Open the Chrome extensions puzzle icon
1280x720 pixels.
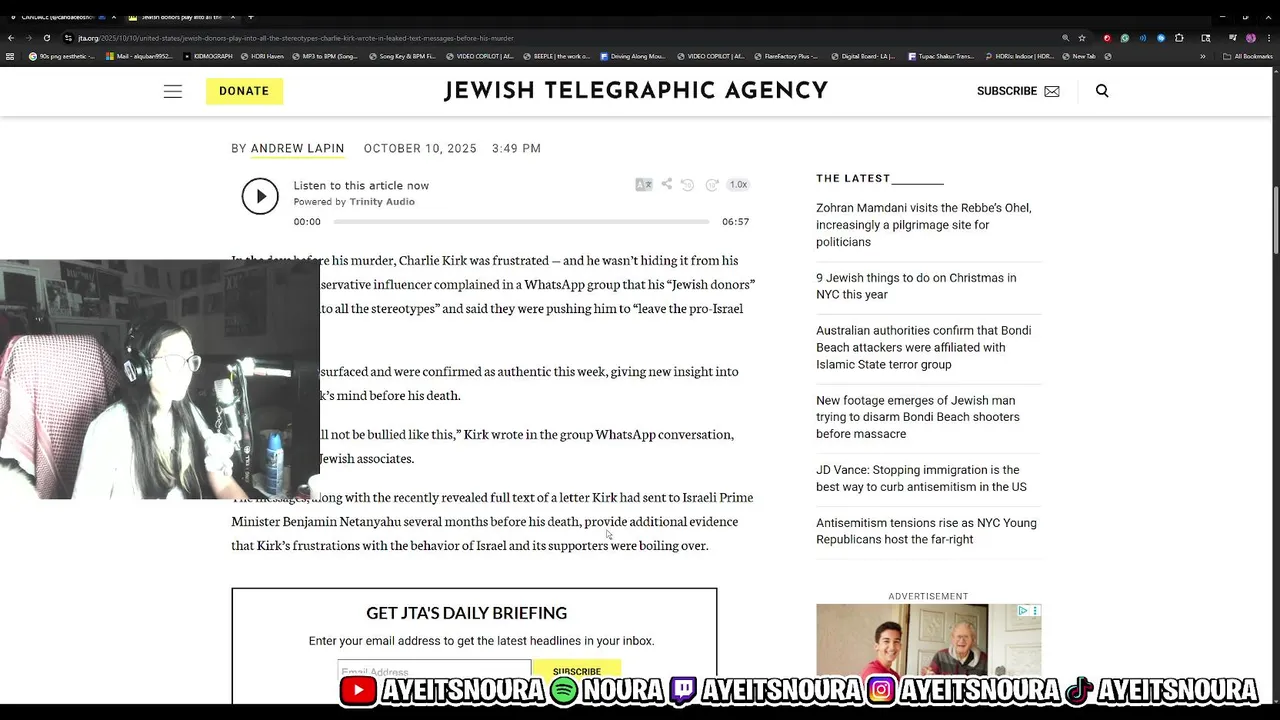tap(1179, 38)
